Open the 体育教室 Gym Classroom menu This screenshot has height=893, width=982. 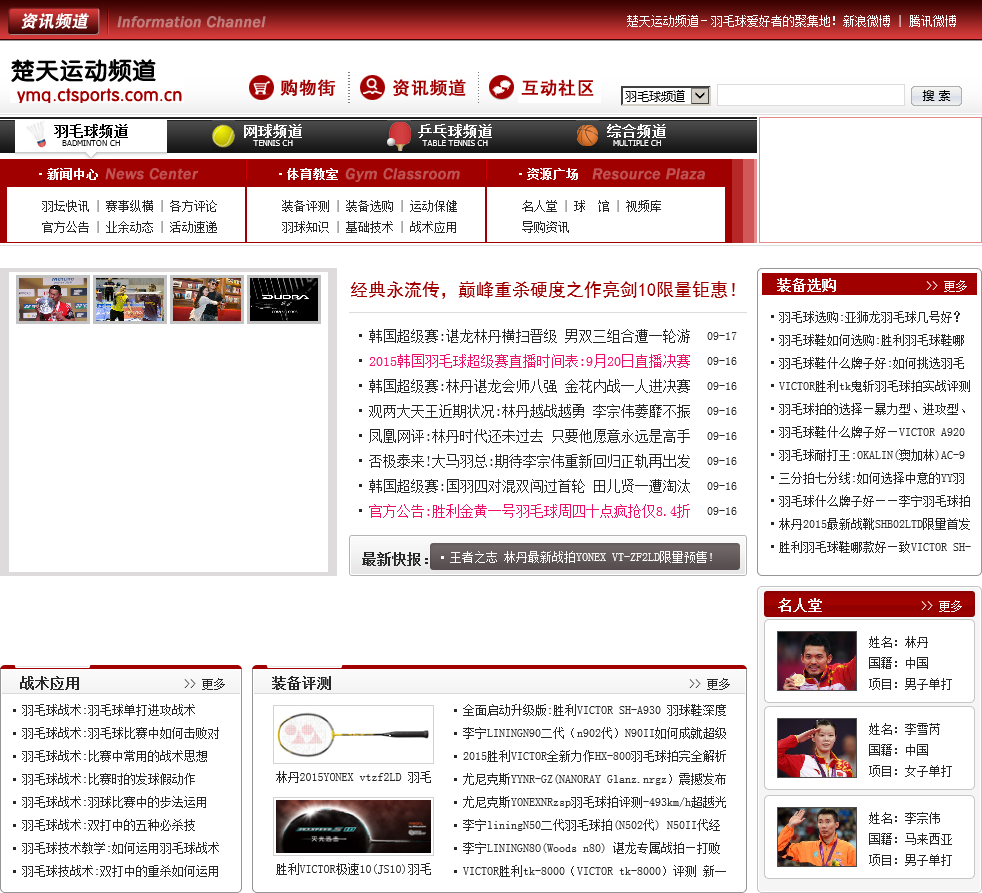[x=370, y=174]
